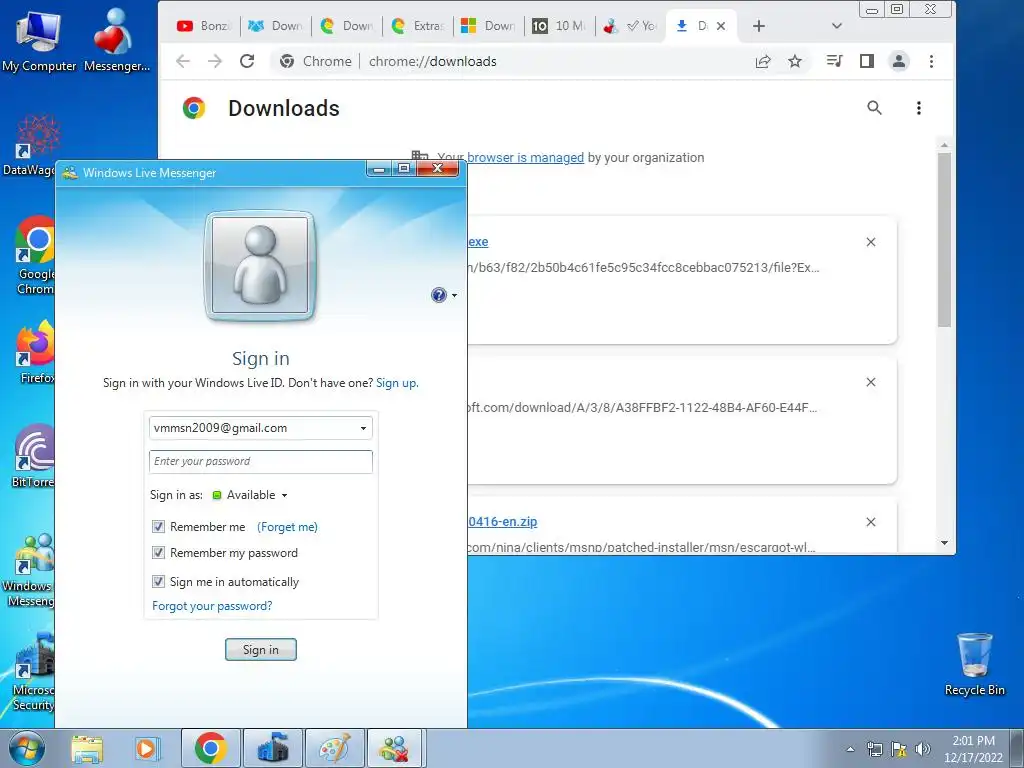The width and height of the screenshot is (1024, 768).
Task: Open the Recycle Bin
Action: 974,664
